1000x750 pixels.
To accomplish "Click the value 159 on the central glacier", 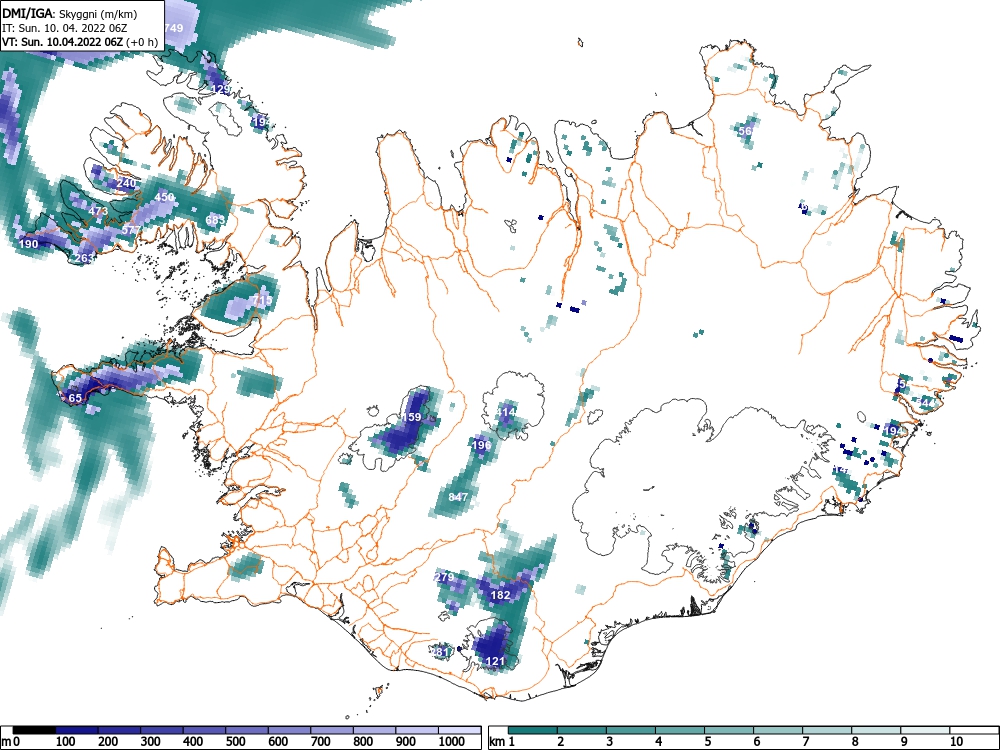I will (x=412, y=417).
